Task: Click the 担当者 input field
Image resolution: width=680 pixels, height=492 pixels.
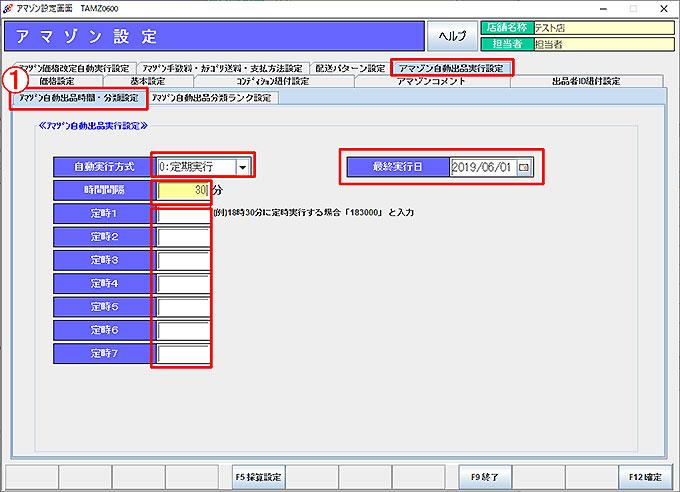Action: pyautogui.click(x=600, y=44)
